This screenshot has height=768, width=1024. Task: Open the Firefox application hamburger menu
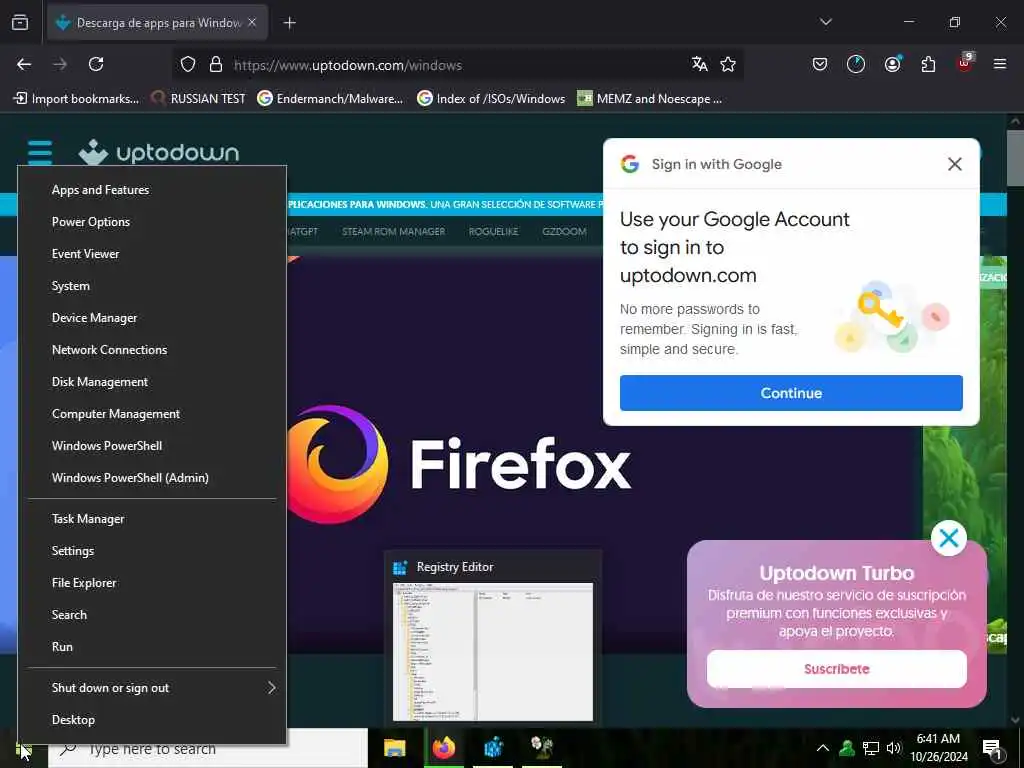pyautogui.click(x=1000, y=64)
